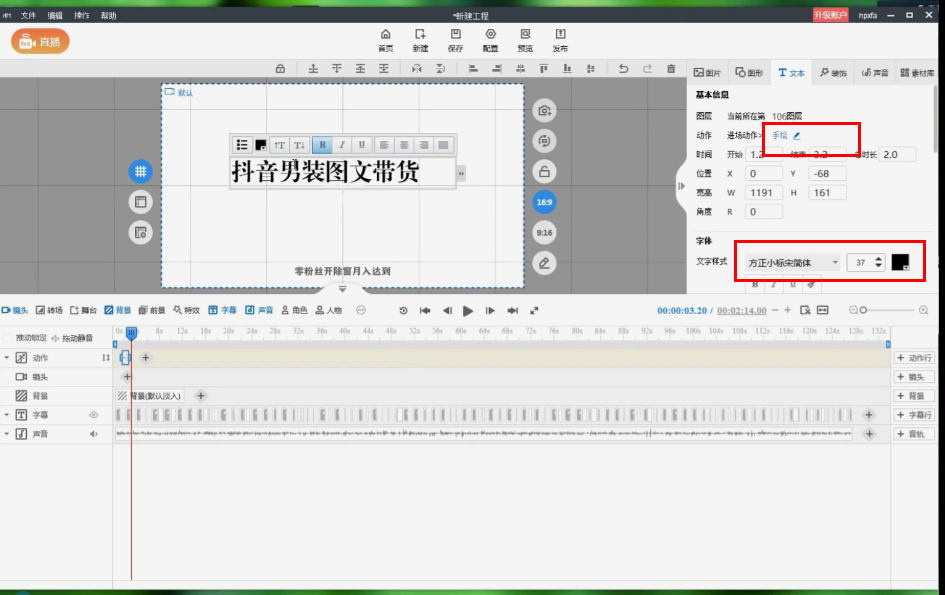Image resolution: width=945 pixels, height=595 pixels.
Task: Click the blue grid display button
Action: [140, 171]
